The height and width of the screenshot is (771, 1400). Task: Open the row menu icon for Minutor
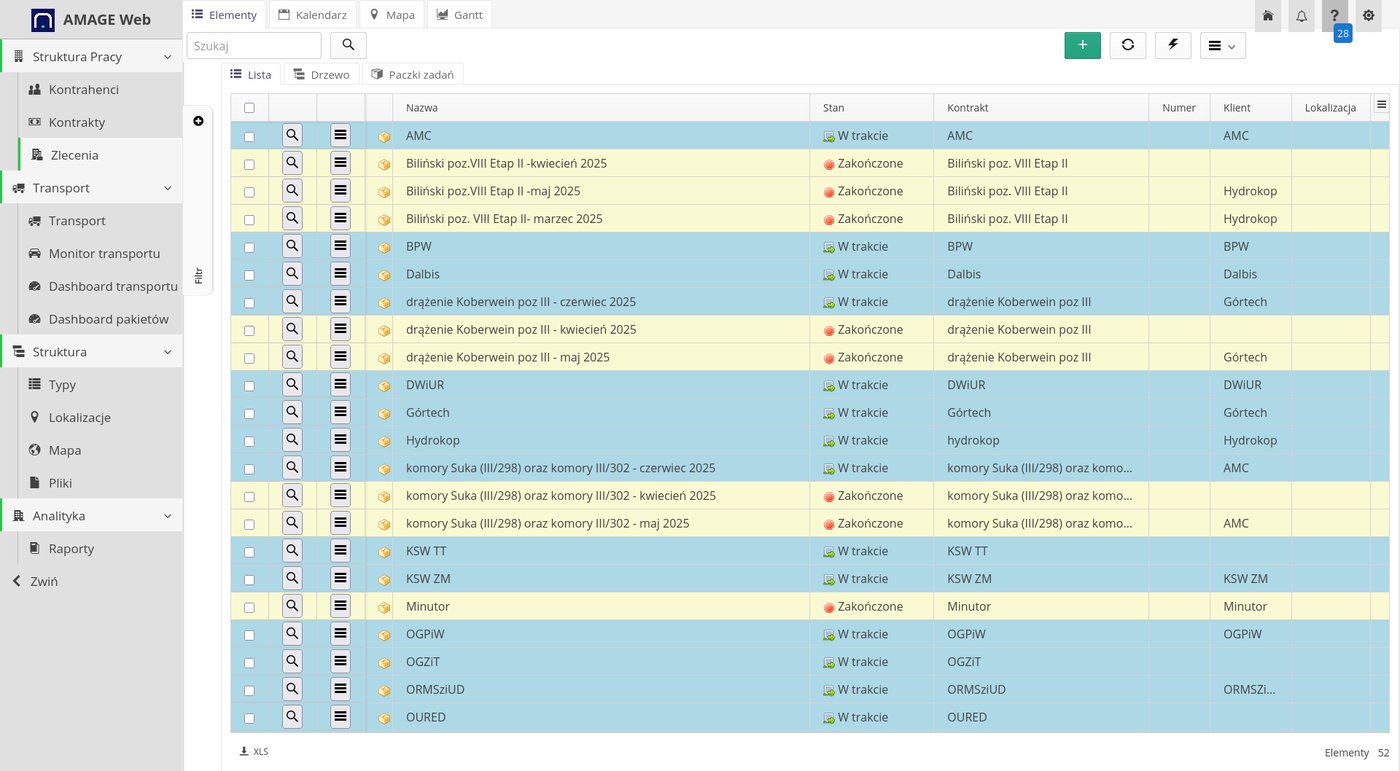pos(340,606)
